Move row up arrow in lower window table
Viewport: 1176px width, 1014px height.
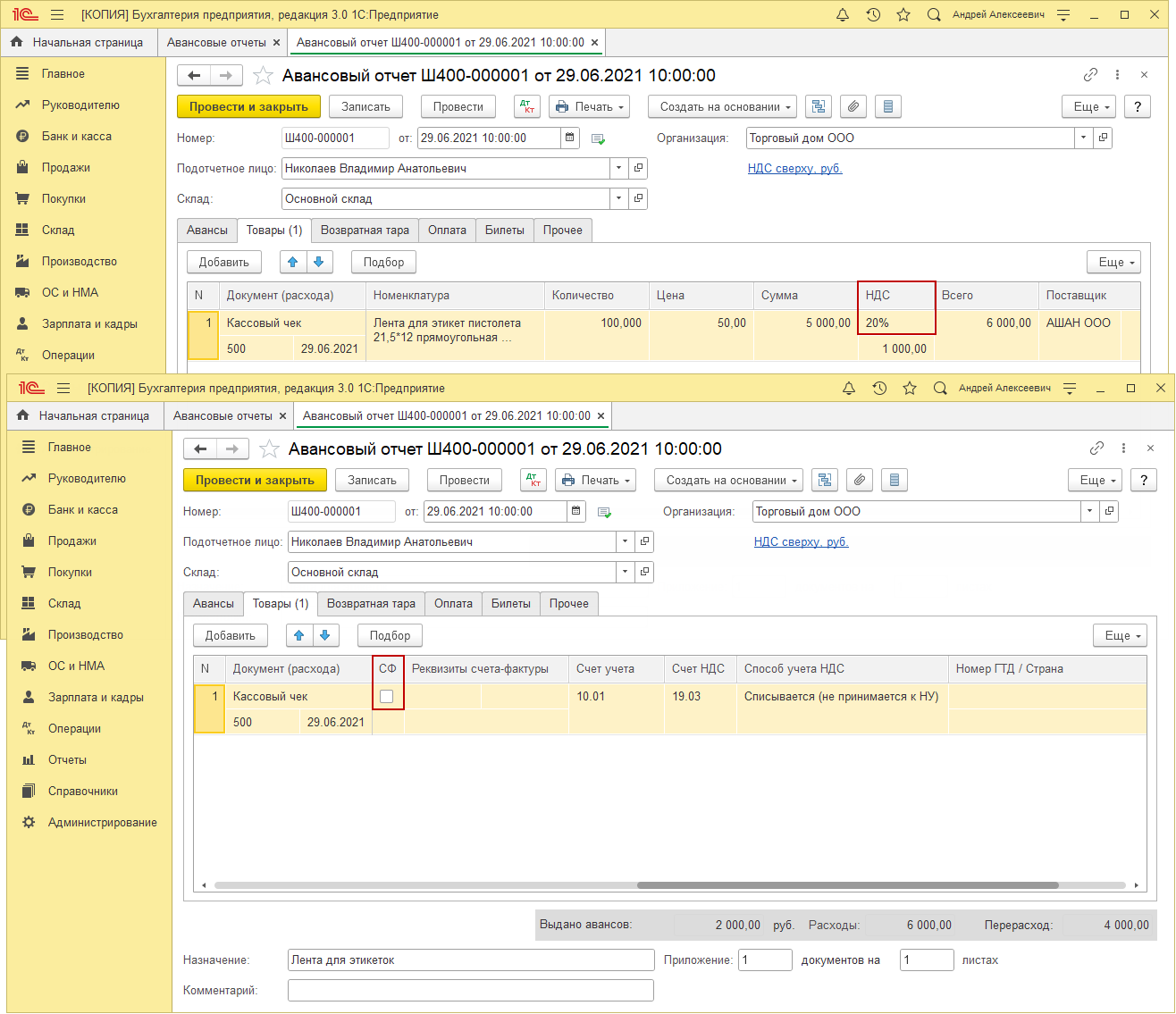(299, 635)
